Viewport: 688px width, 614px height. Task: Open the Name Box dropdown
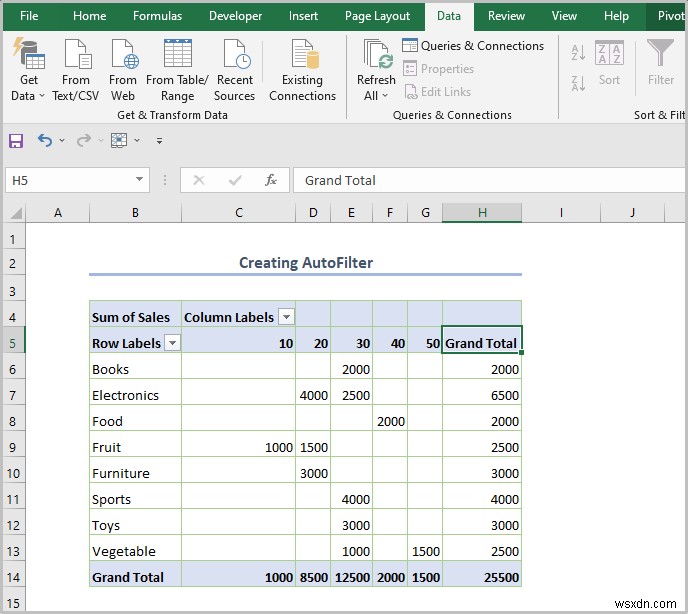tap(139, 180)
